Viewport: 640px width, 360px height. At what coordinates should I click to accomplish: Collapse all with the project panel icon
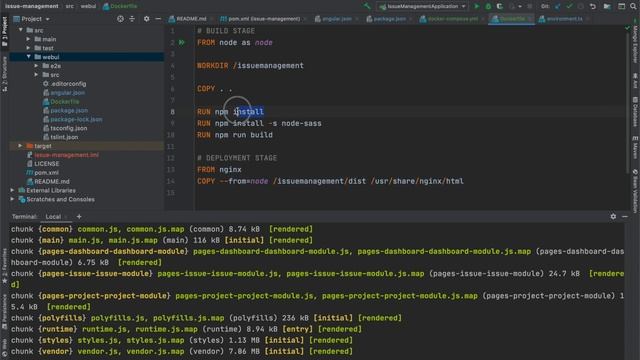click(132, 19)
